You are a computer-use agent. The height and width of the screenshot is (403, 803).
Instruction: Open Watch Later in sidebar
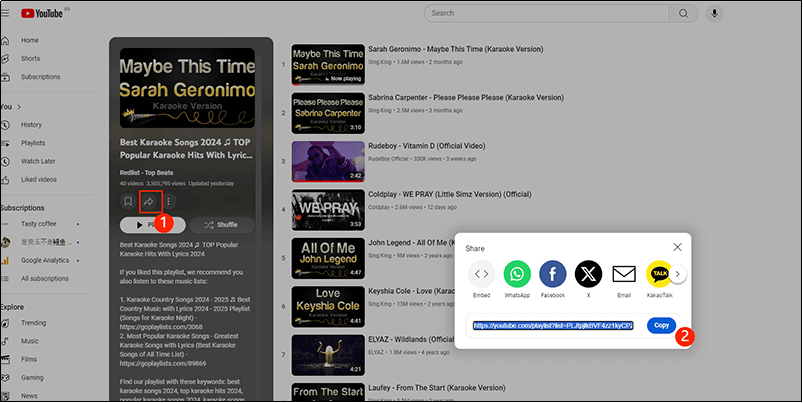[x=38, y=161]
